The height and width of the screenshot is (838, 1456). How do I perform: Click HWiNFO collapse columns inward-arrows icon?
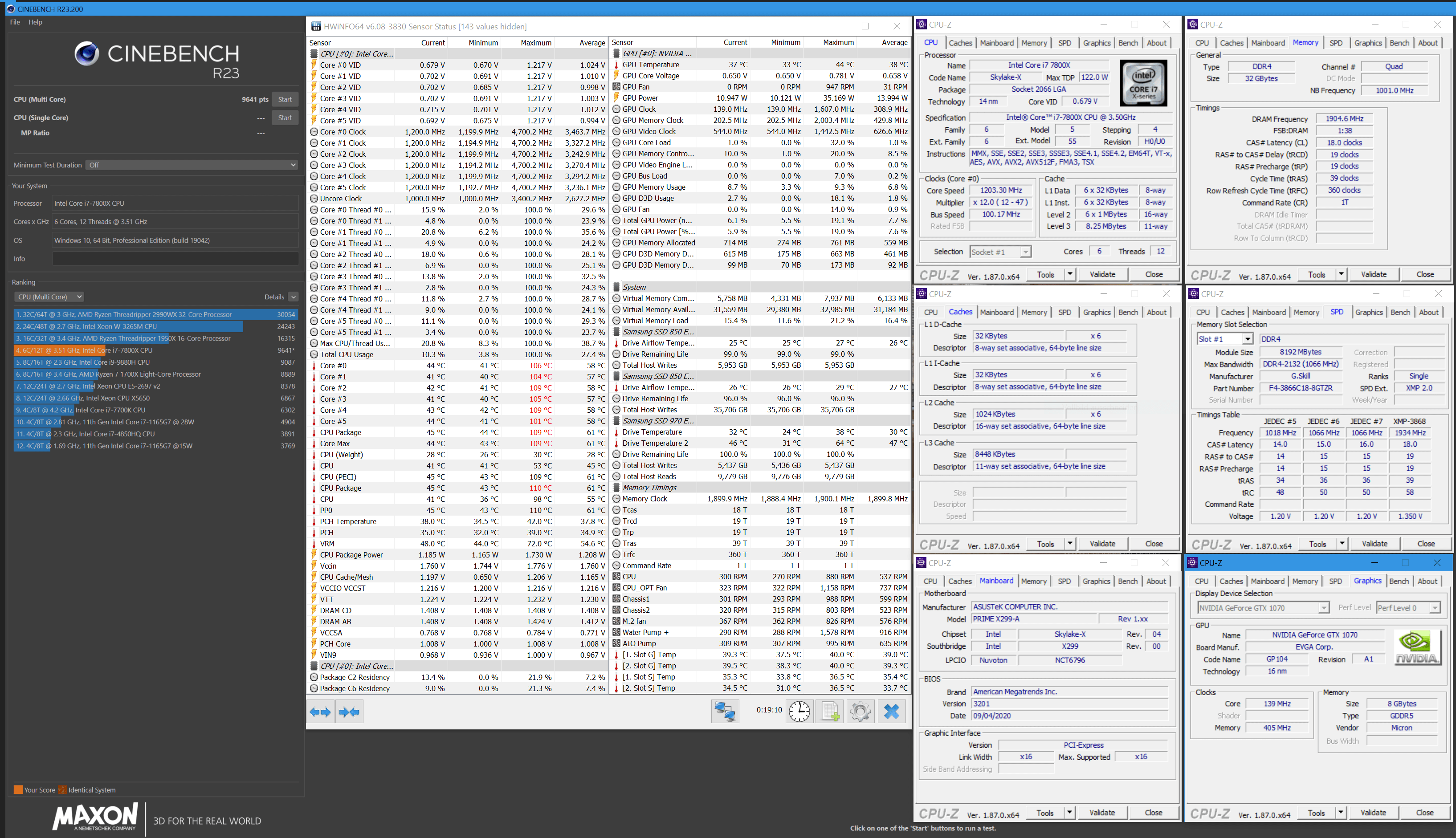[350, 712]
